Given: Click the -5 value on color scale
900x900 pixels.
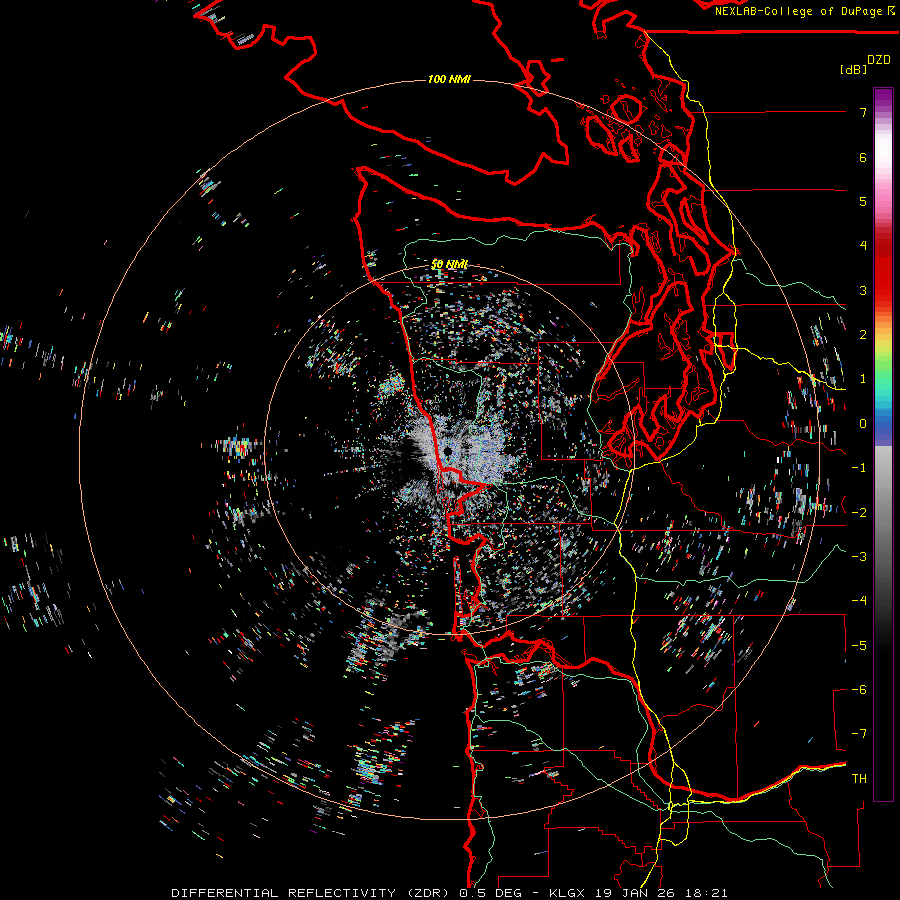Looking at the screenshot, I should 859,646.
